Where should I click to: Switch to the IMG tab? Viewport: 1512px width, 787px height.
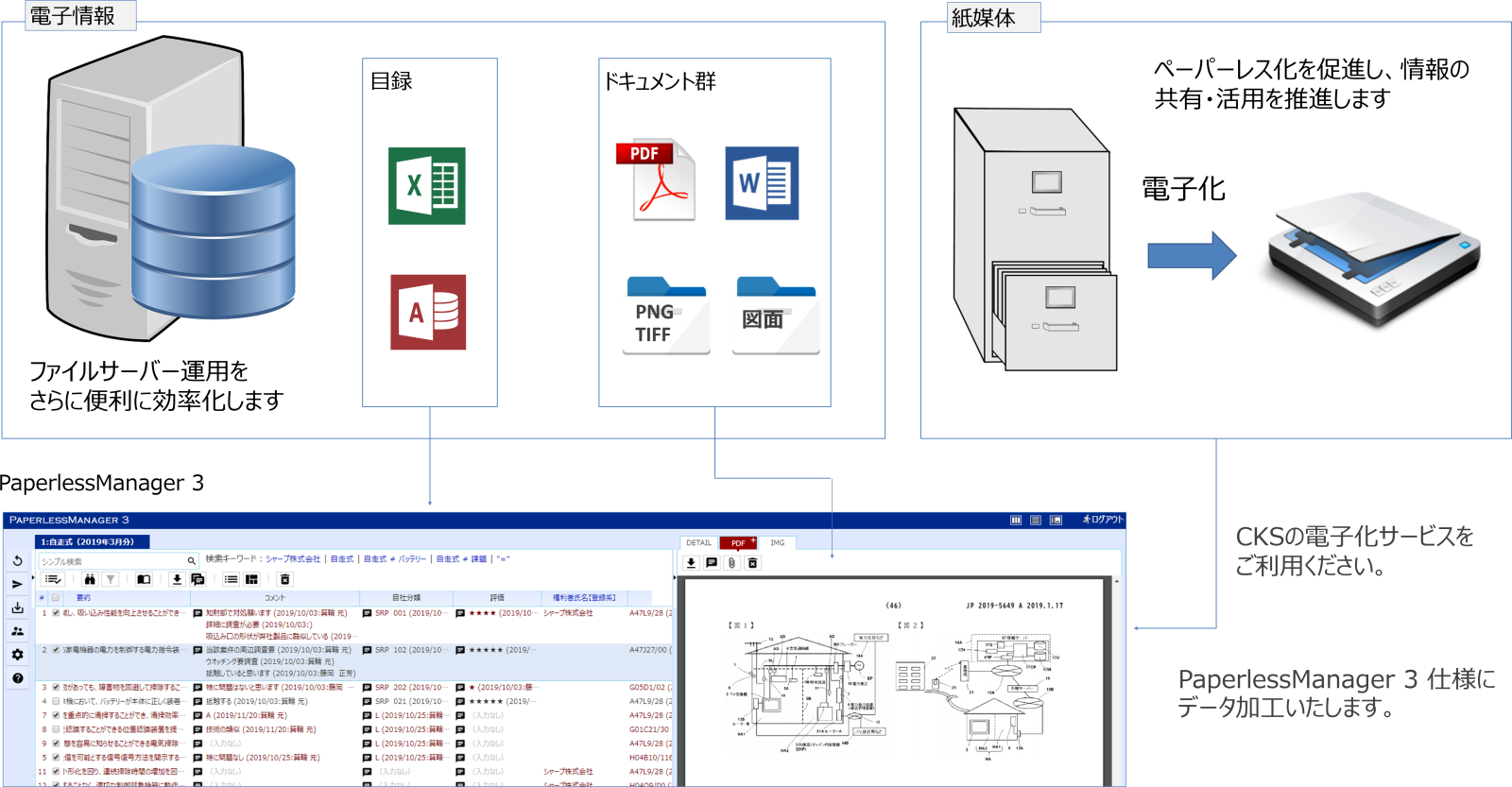(777, 543)
